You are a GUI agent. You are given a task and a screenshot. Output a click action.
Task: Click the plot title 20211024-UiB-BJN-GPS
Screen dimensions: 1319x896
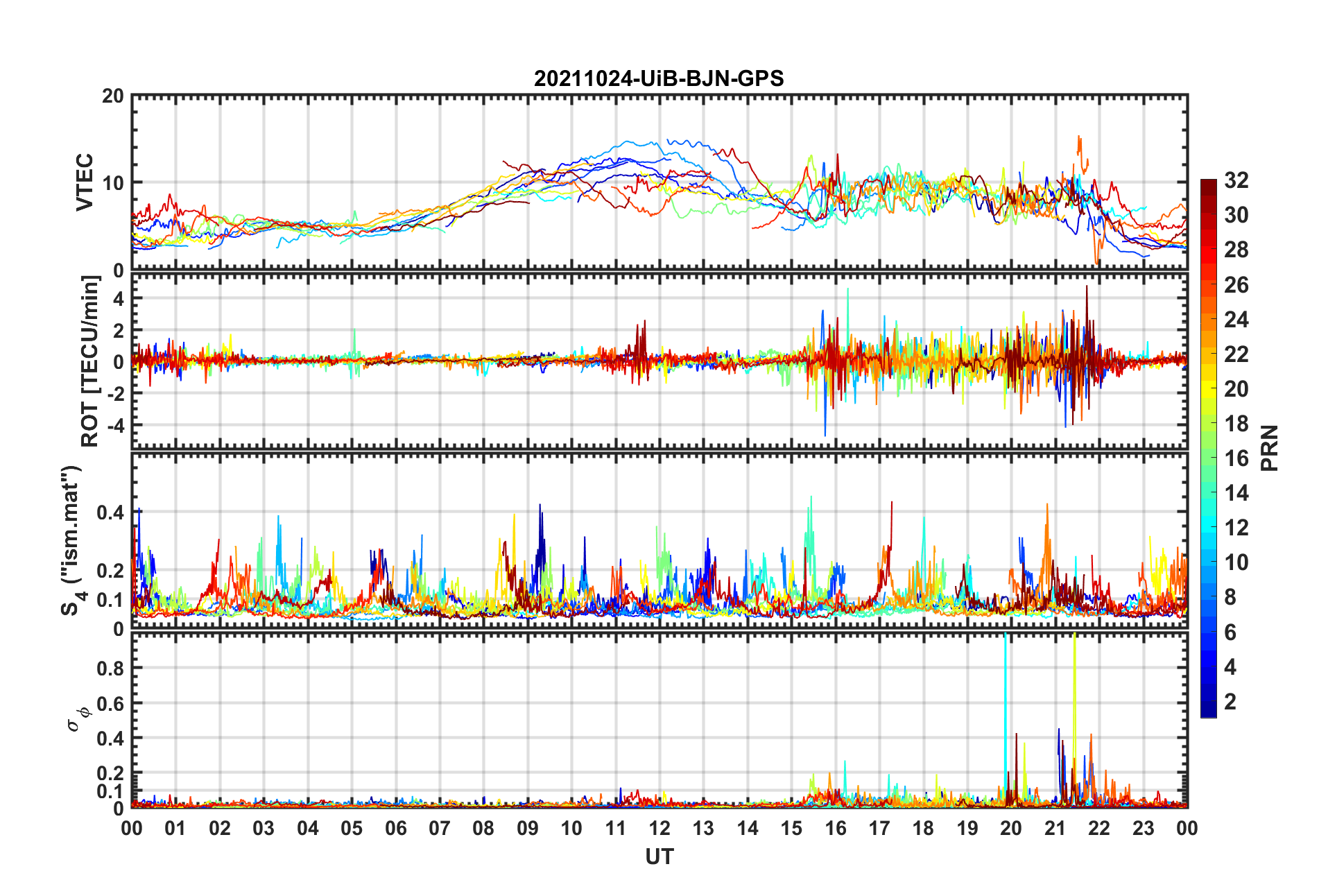tap(659, 78)
